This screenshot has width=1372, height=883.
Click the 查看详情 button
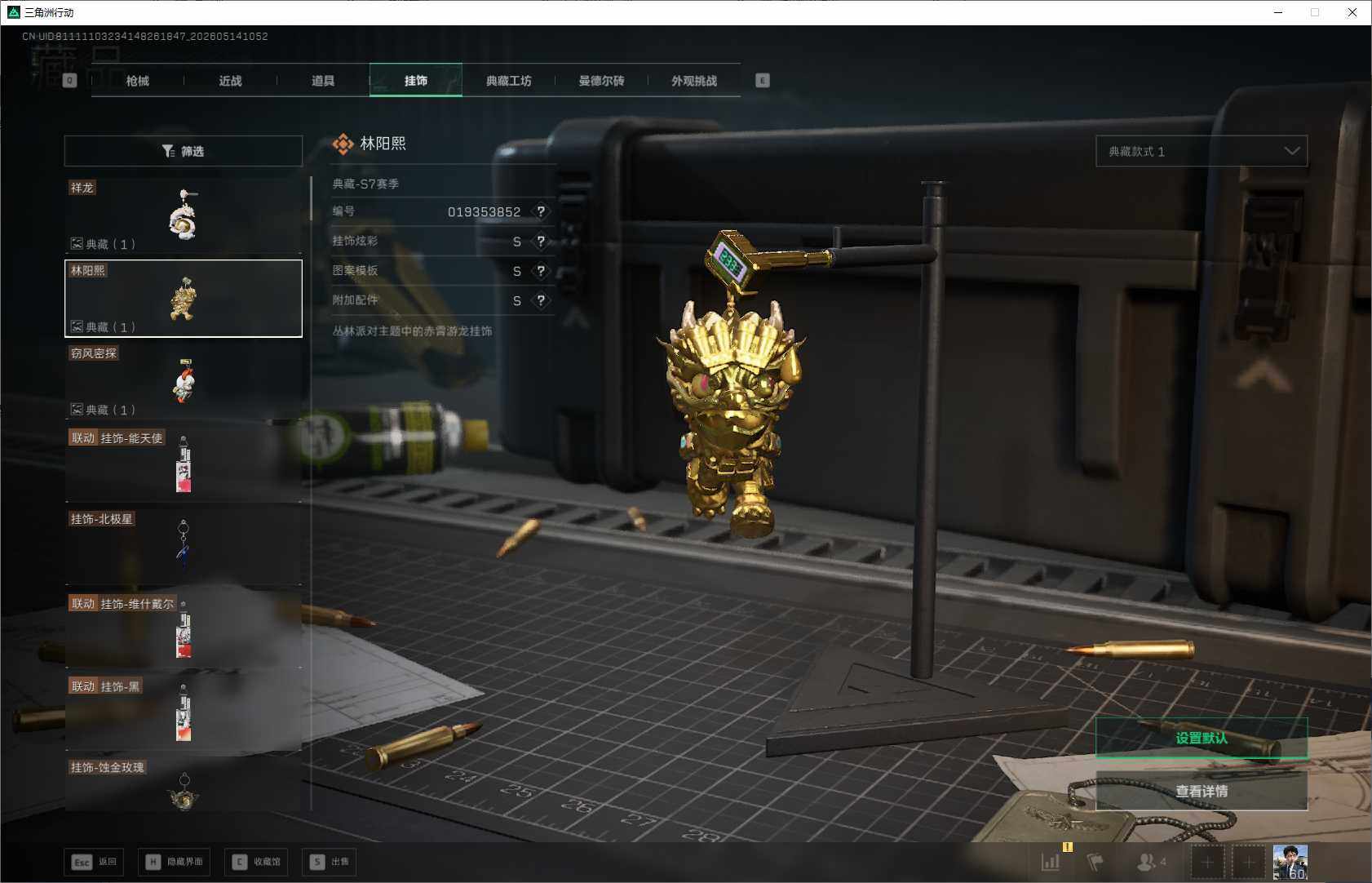coord(1202,791)
